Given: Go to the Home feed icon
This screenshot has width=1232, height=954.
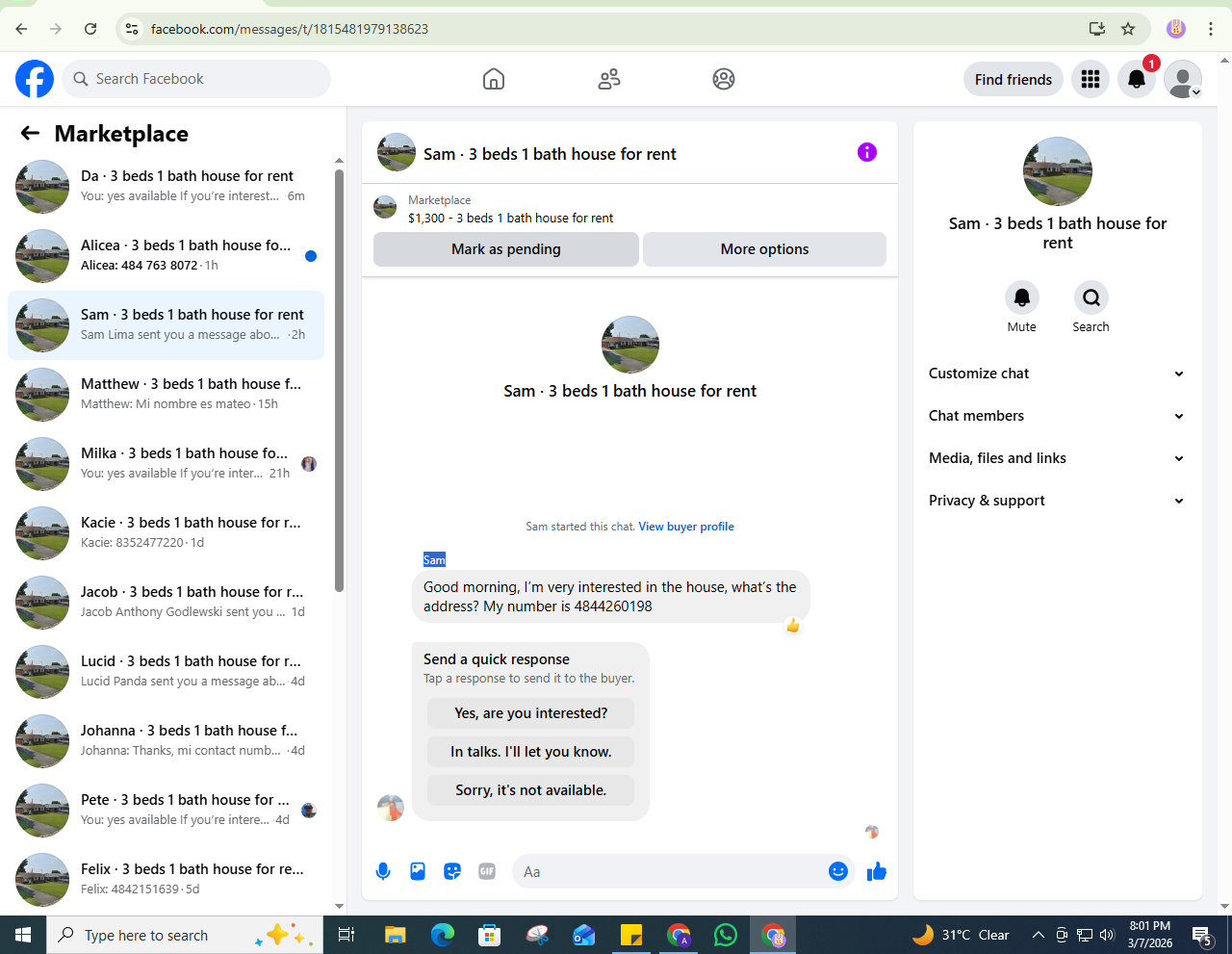Looking at the screenshot, I should (494, 79).
